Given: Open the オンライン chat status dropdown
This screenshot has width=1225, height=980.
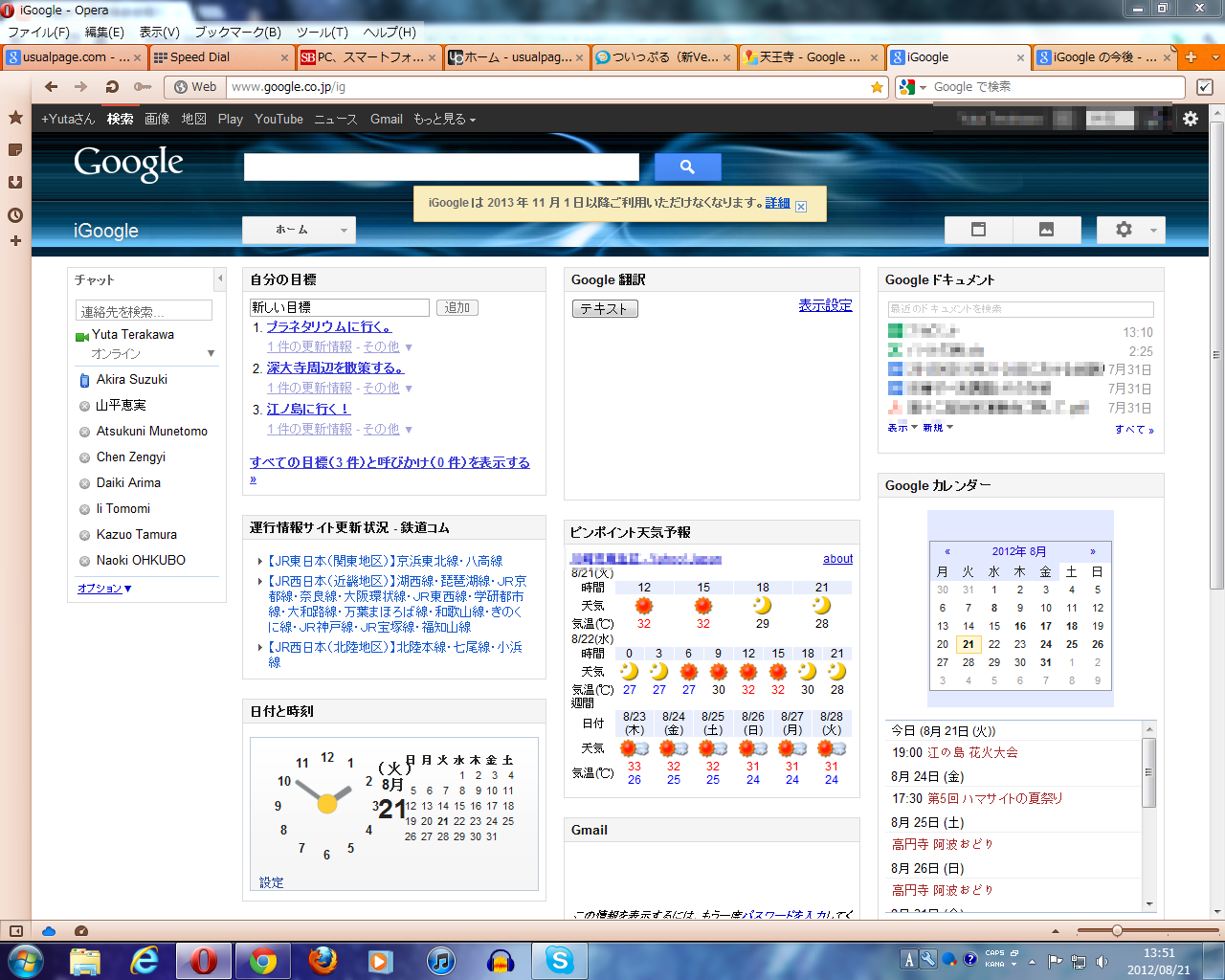Looking at the screenshot, I should (x=211, y=353).
